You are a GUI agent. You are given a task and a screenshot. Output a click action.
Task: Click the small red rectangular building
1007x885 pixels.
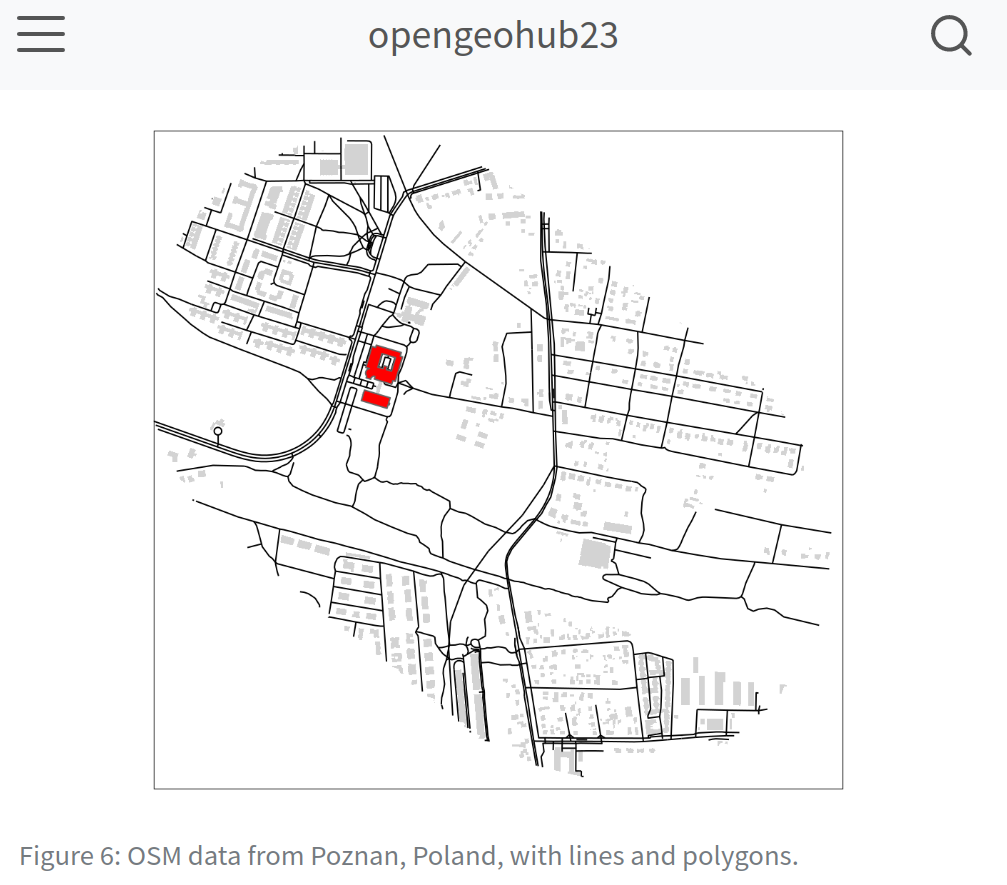click(x=375, y=399)
